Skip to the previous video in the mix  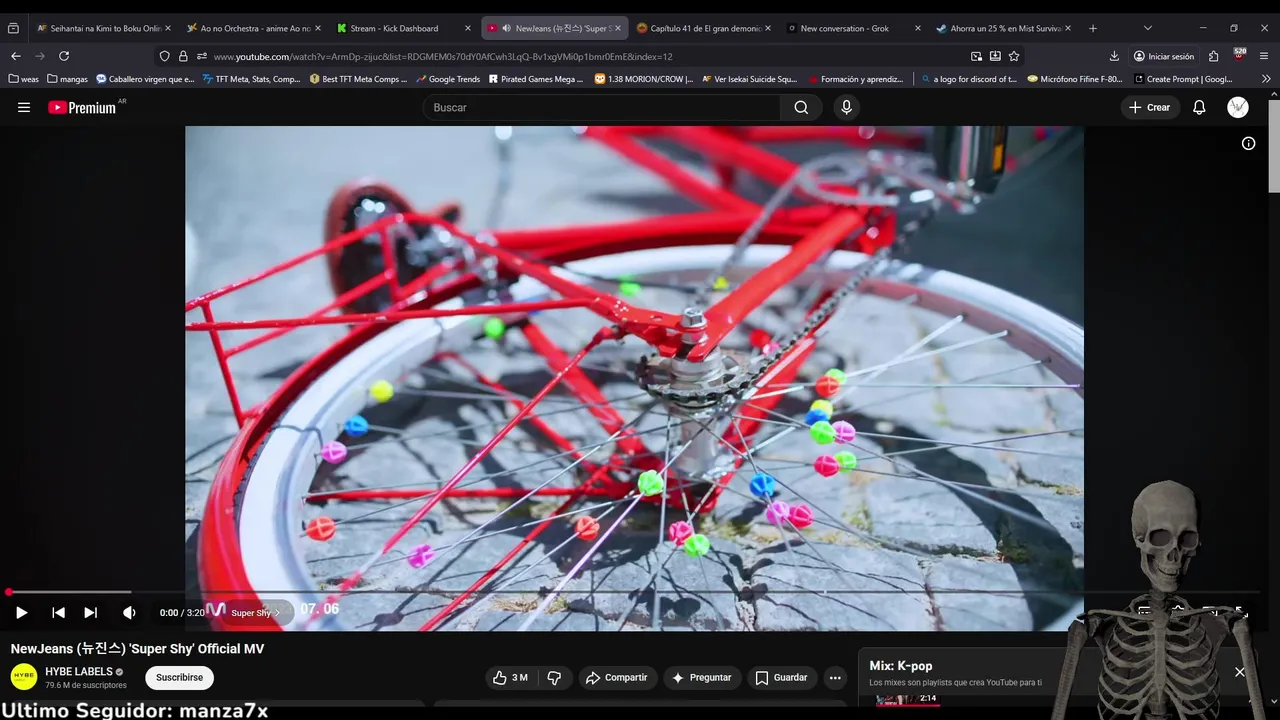tap(58, 612)
